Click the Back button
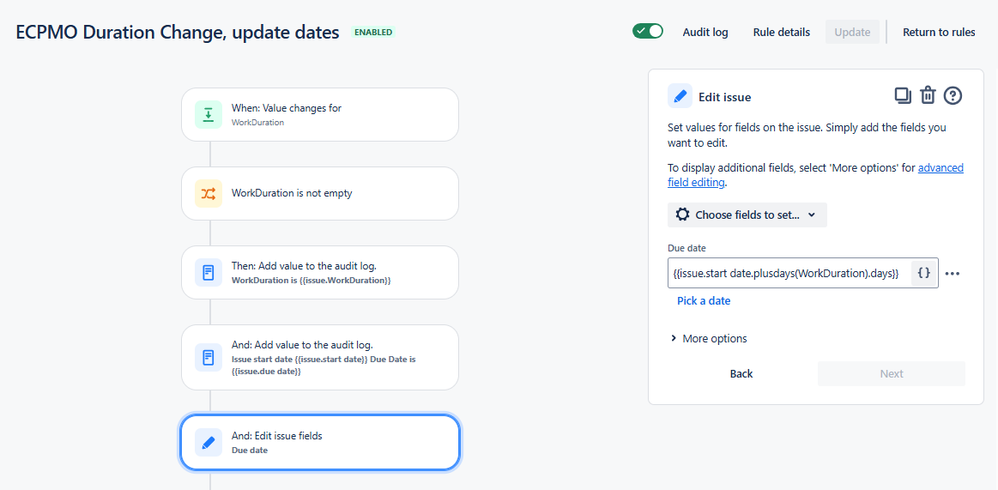 pyautogui.click(x=741, y=374)
